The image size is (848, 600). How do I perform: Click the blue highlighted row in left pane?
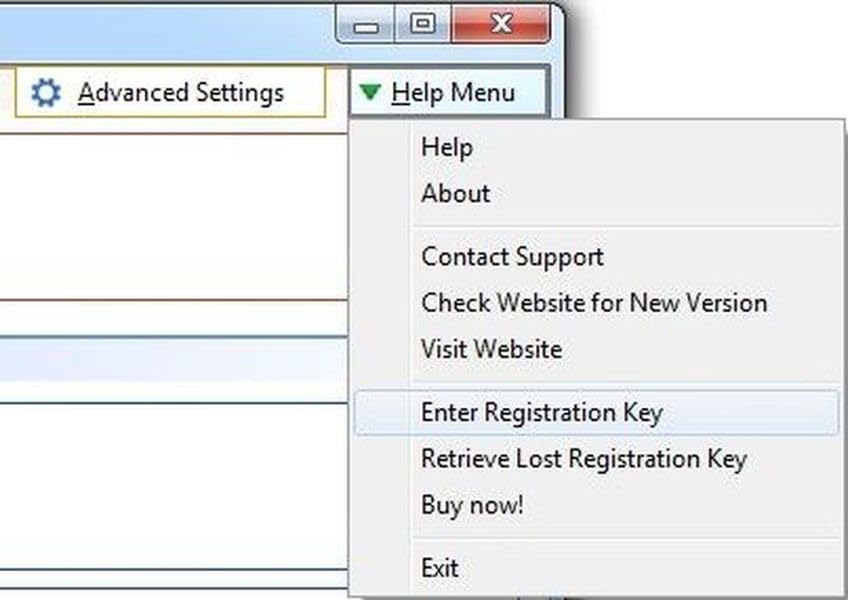point(170,360)
